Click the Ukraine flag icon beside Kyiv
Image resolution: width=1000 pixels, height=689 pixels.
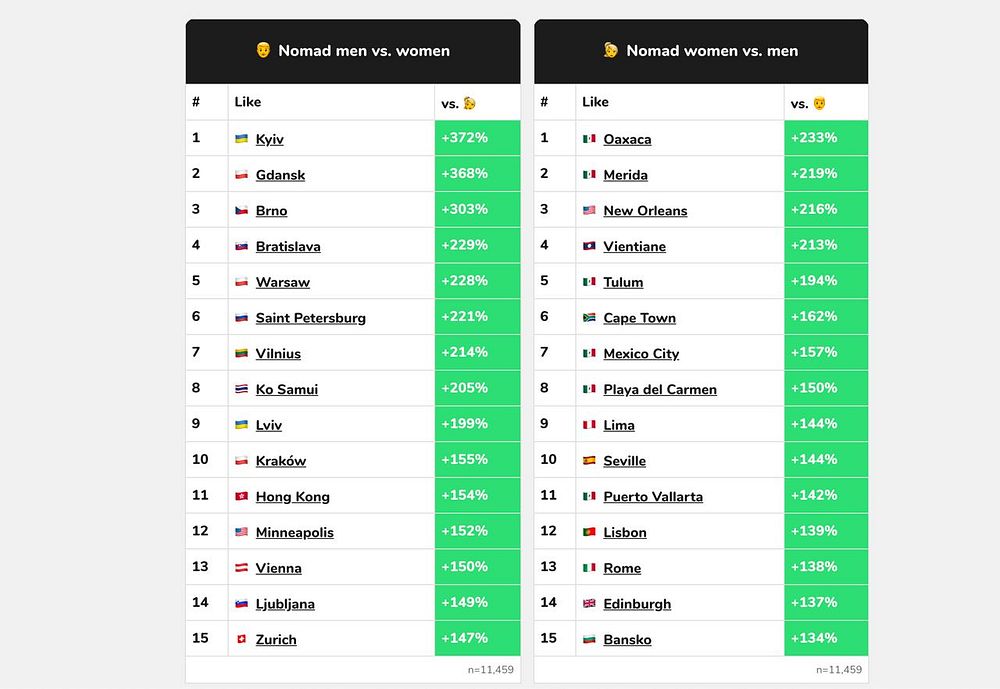241,138
